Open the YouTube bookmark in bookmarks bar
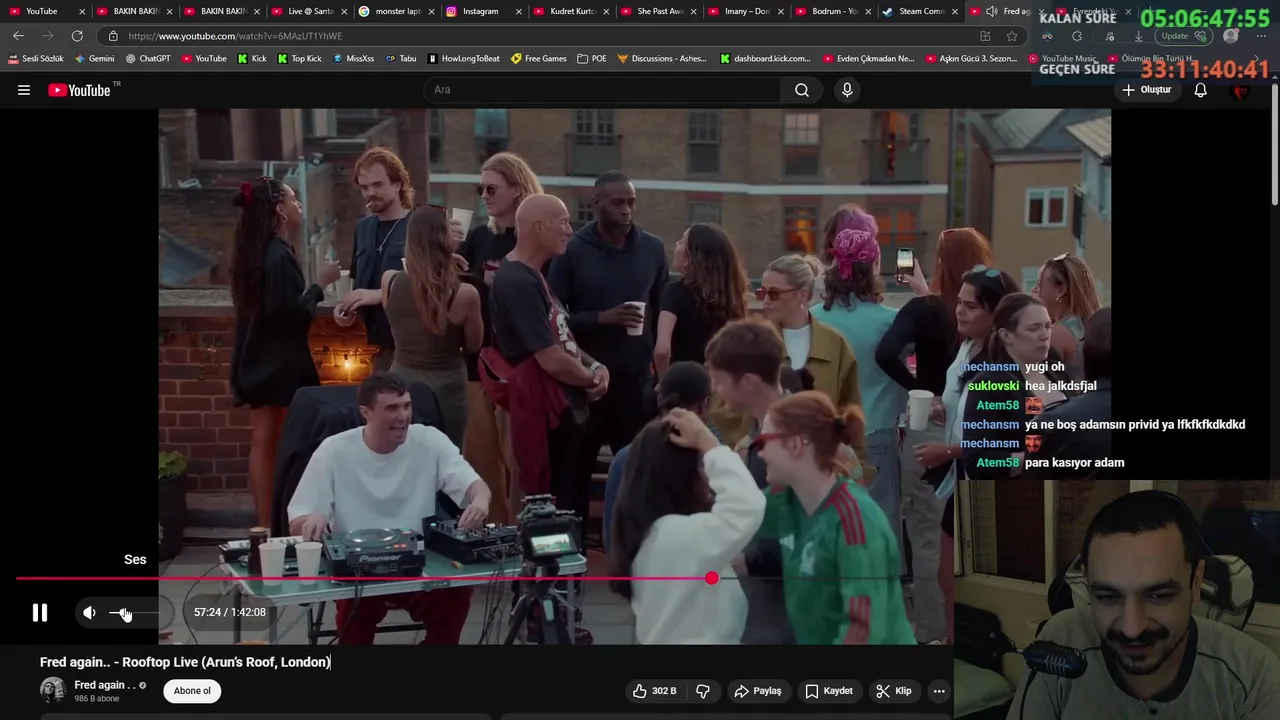Screen dimensions: 1280x720 coord(203,59)
